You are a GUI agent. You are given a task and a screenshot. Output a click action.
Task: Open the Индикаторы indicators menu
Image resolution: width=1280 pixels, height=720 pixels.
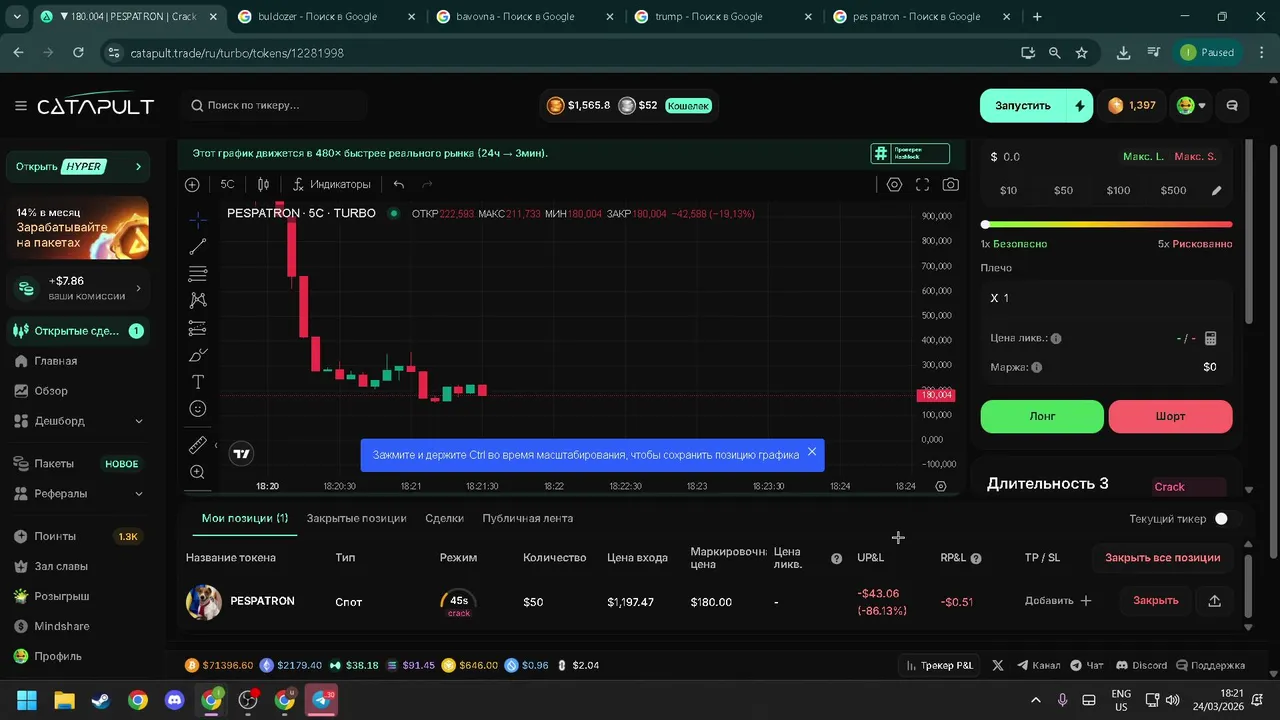click(331, 185)
